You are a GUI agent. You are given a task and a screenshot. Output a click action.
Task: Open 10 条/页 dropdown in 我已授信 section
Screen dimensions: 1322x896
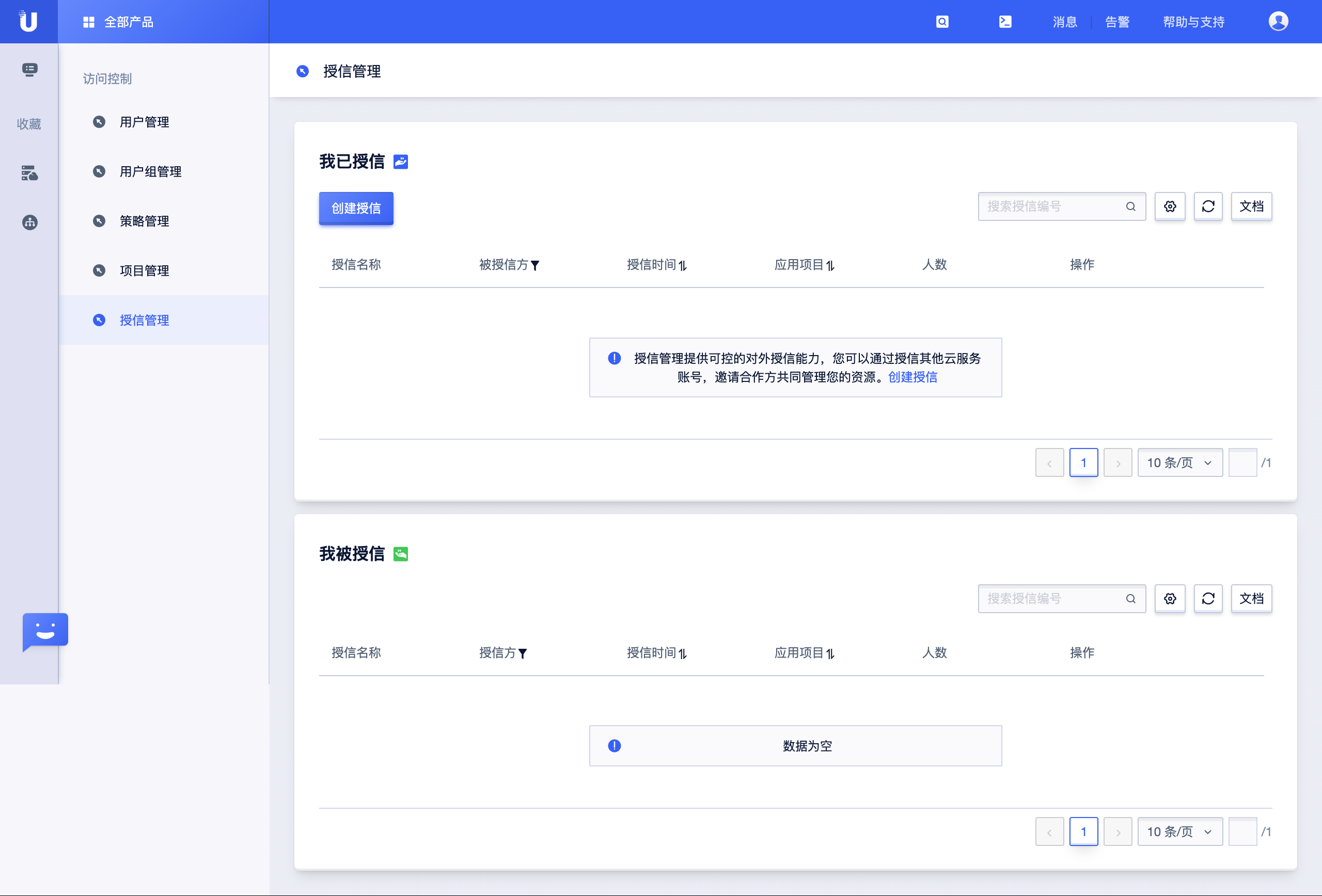[1181, 463]
